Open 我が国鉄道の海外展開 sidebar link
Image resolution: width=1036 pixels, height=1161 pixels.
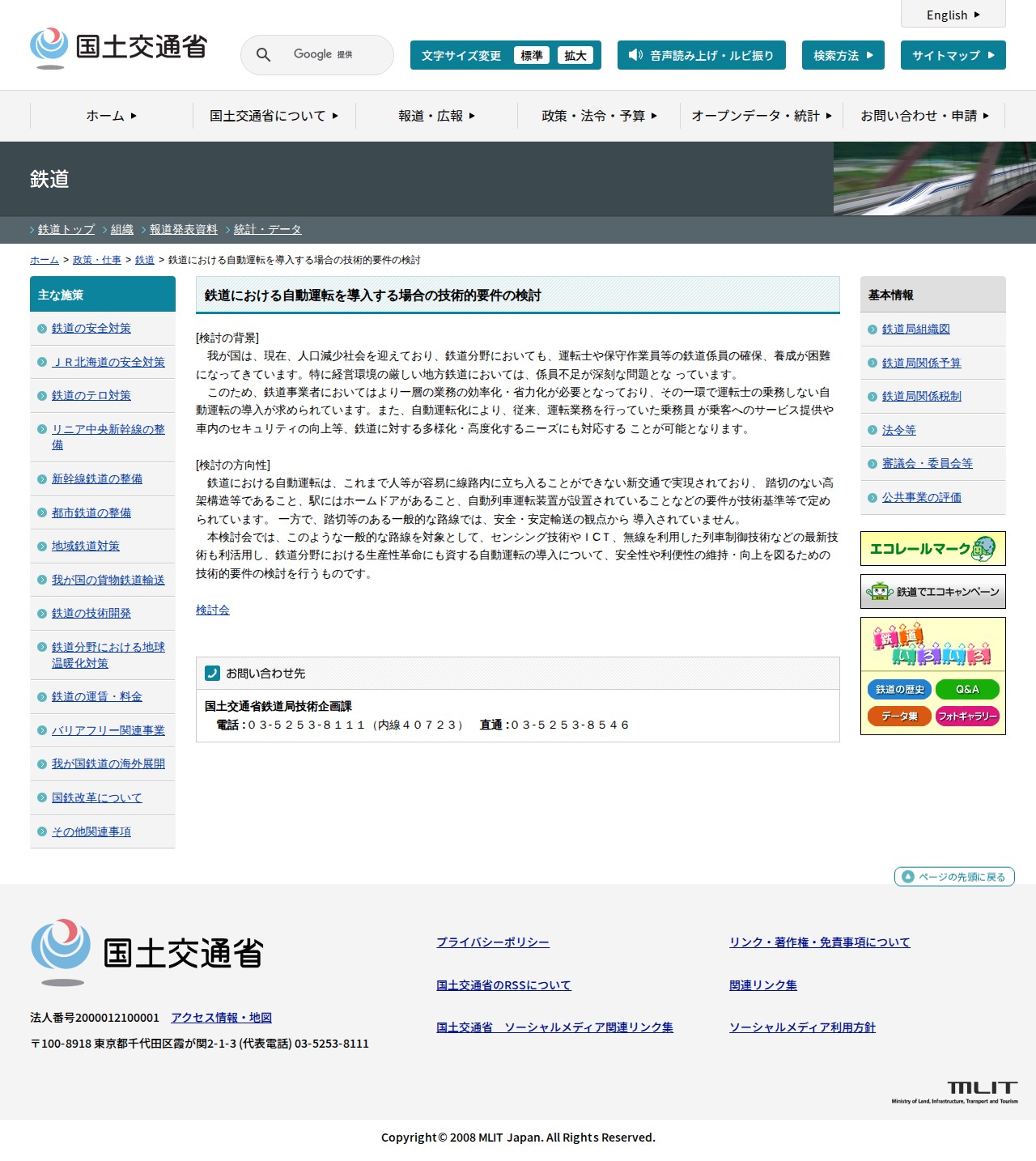click(x=108, y=764)
